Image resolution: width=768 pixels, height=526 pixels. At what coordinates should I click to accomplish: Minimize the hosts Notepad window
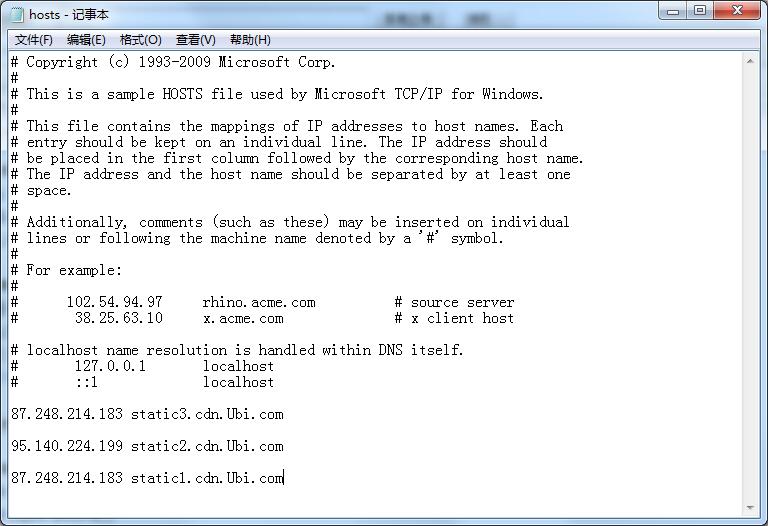673,11
